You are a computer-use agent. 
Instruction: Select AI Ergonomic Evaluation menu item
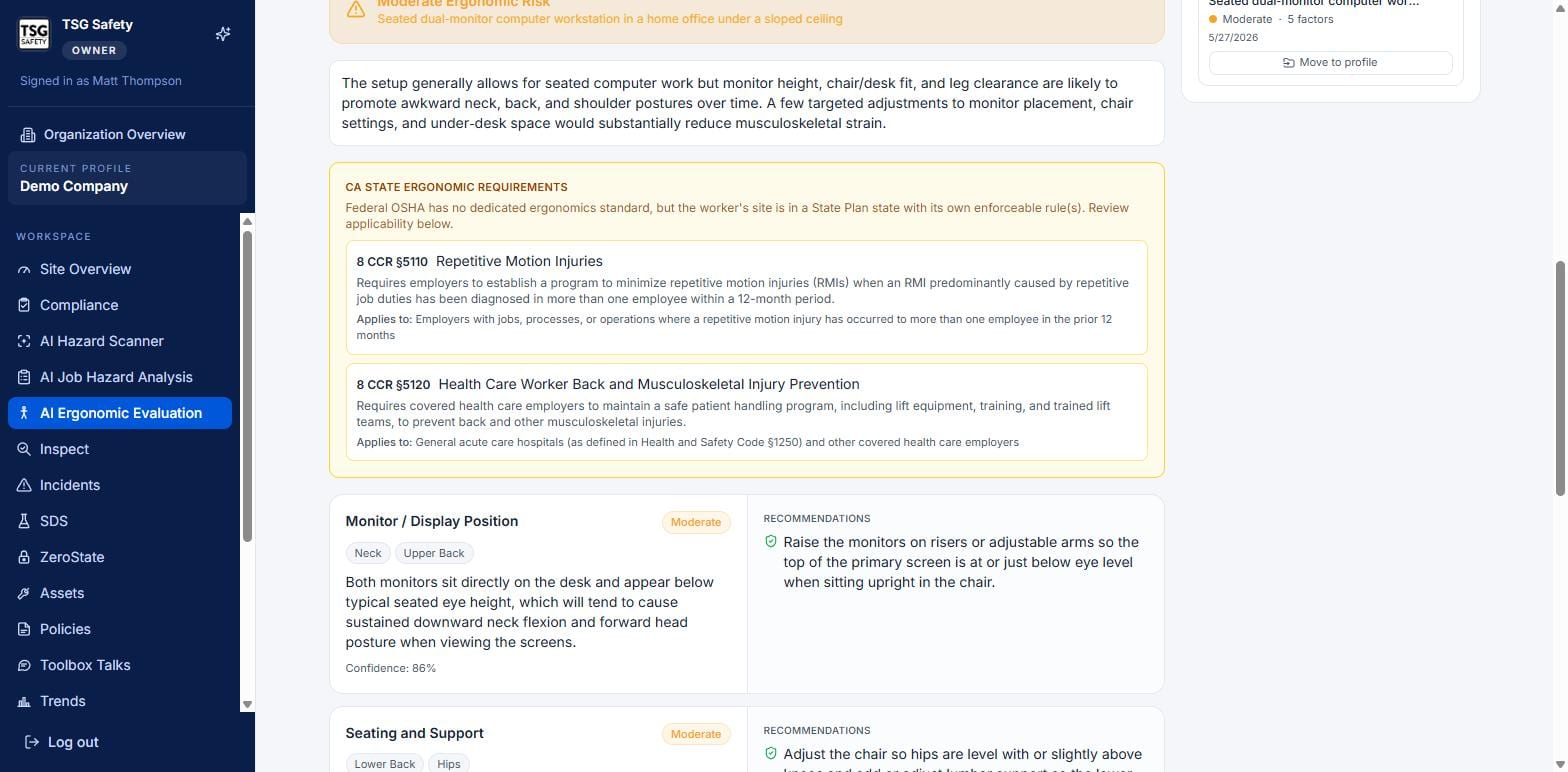(x=120, y=413)
